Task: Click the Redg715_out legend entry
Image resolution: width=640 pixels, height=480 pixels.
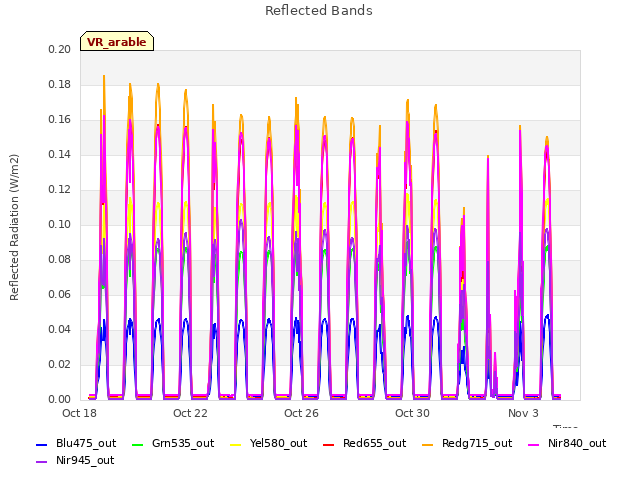Action: (467, 443)
